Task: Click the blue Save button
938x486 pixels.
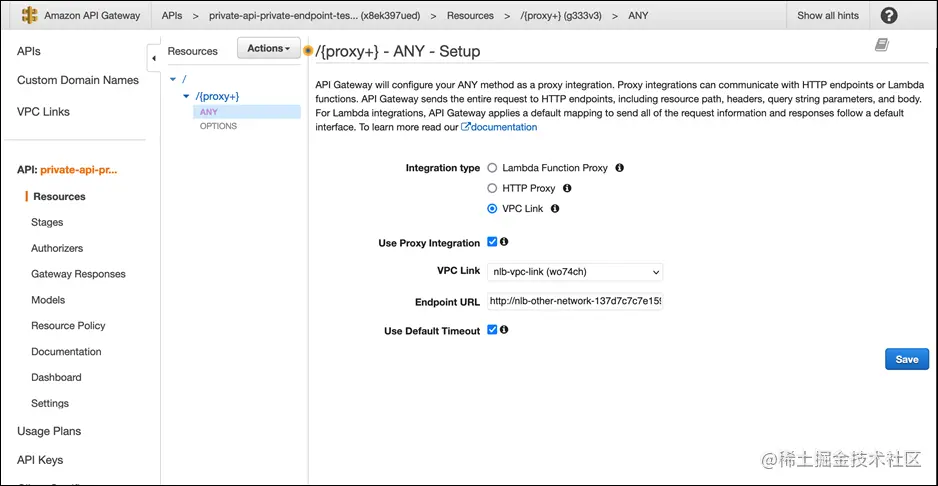Action: (x=907, y=359)
